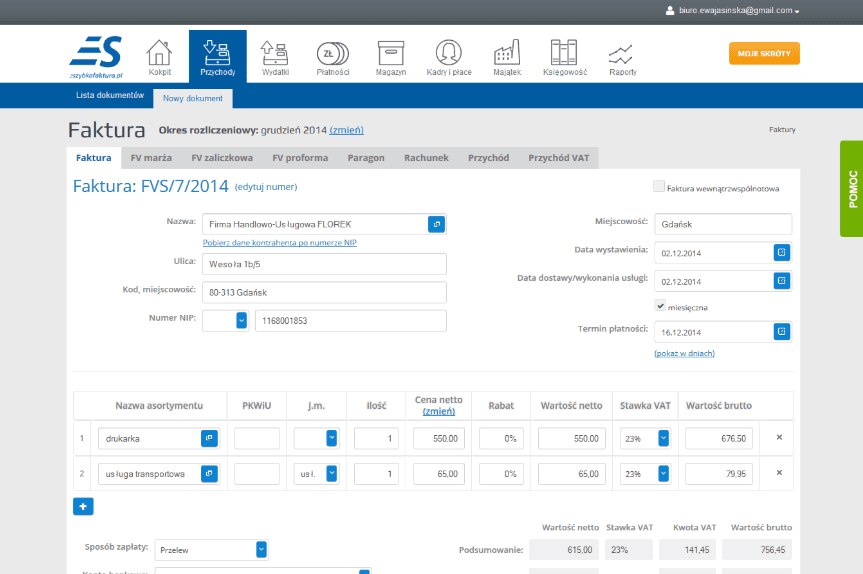The image size is (863, 574).
Task: Click contractor picker icon beside Nazwa
Action: [x=437, y=224]
